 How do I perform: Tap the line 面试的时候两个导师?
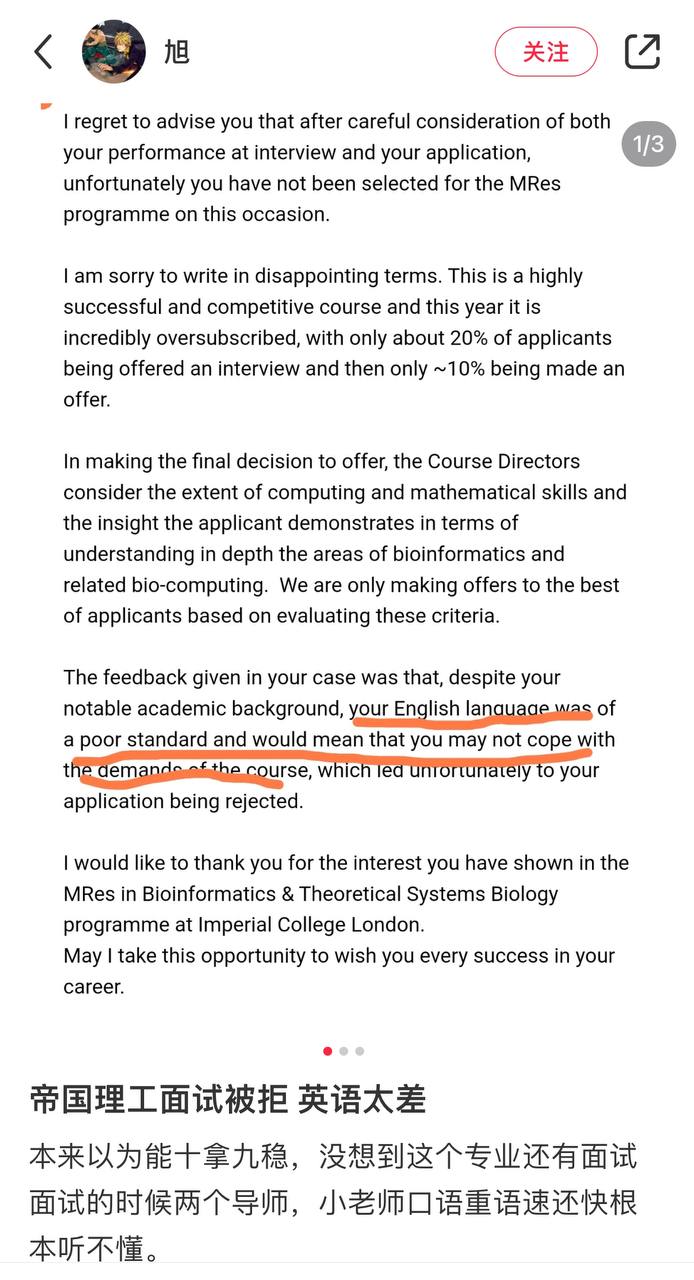pyautogui.click(x=333, y=1201)
